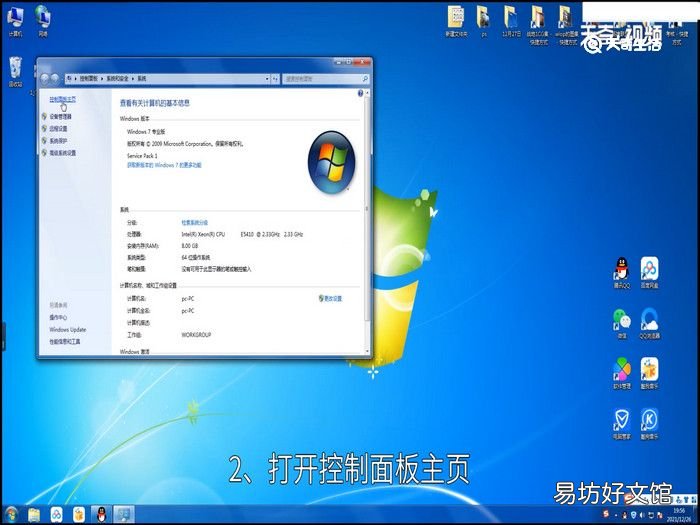This screenshot has height=525, width=700.
Task: Select 微信 desktop shortcut
Action: 621,324
